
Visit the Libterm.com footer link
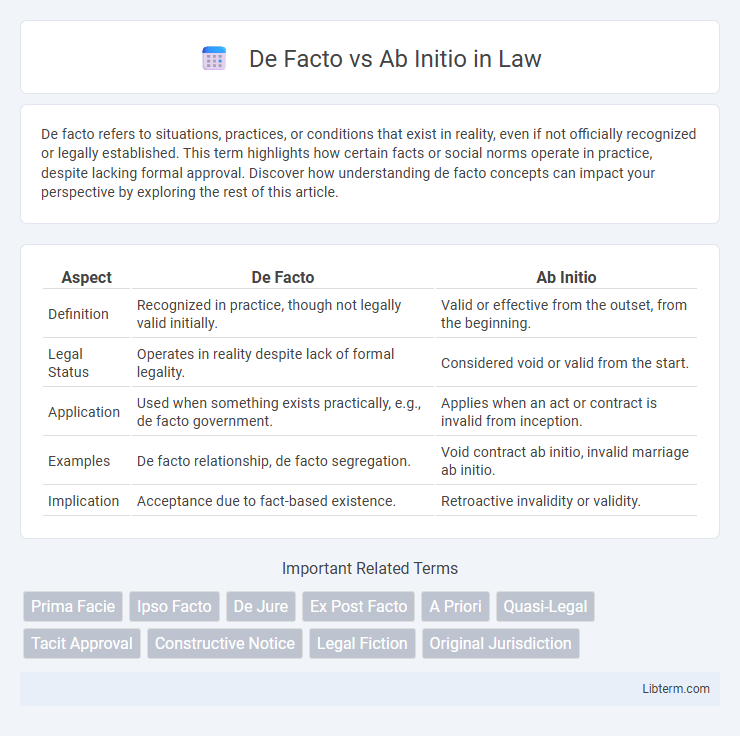[676, 689]
